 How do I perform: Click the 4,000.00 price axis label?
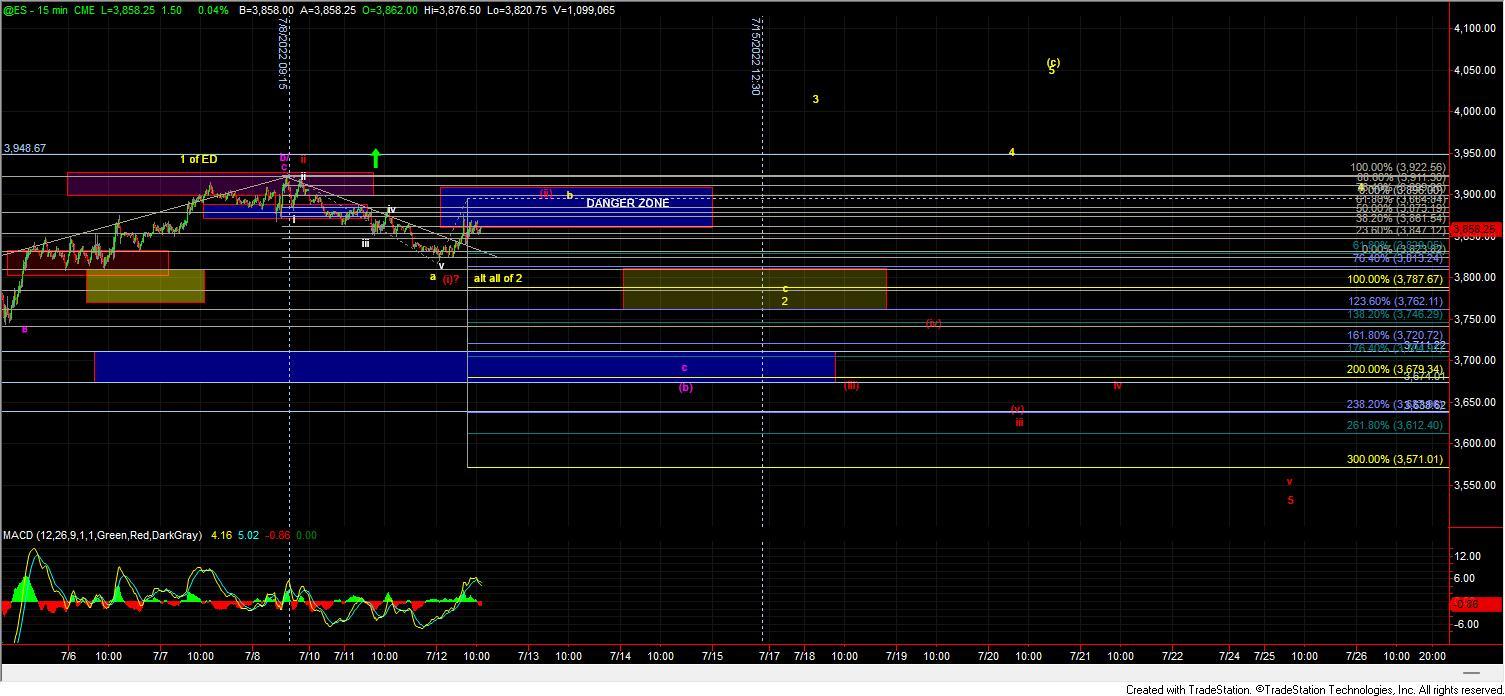tap(1476, 111)
